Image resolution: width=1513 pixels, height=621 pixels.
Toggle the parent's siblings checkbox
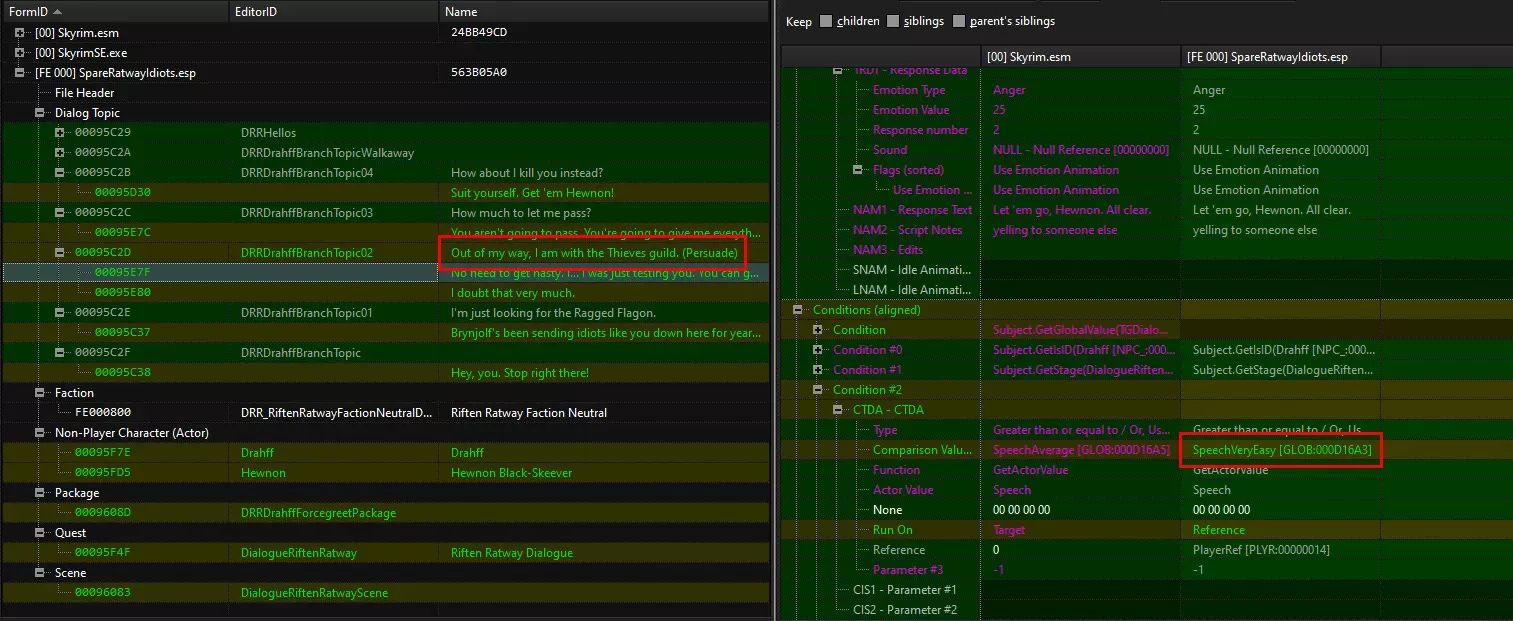pyautogui.click(x=960, y=21)
